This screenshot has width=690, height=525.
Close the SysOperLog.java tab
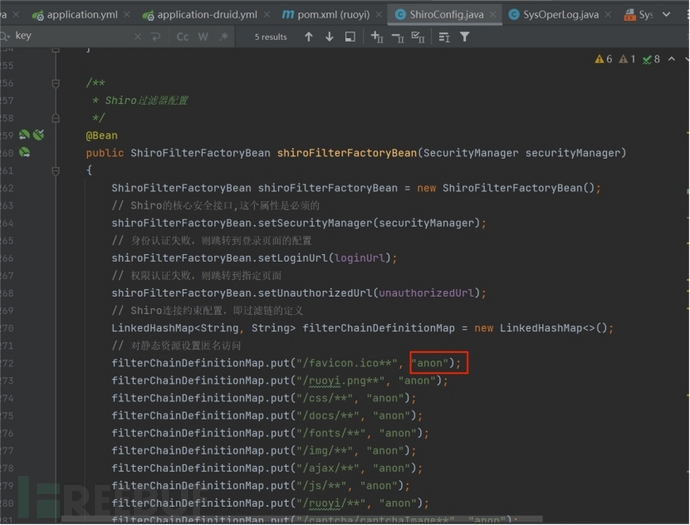click(x=608, y=15)
